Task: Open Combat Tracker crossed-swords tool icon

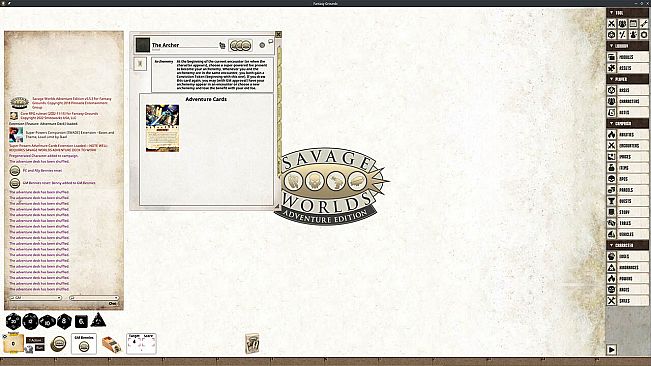Action: coord(612,24)
